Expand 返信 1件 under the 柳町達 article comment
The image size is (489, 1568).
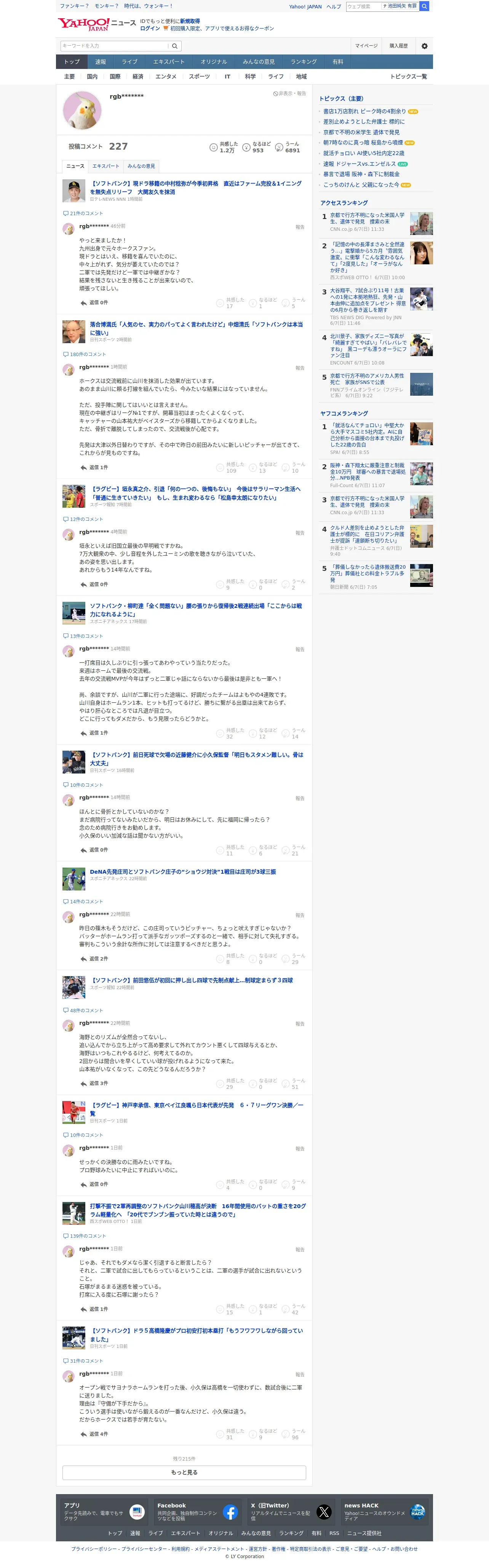tap(94, 733)
